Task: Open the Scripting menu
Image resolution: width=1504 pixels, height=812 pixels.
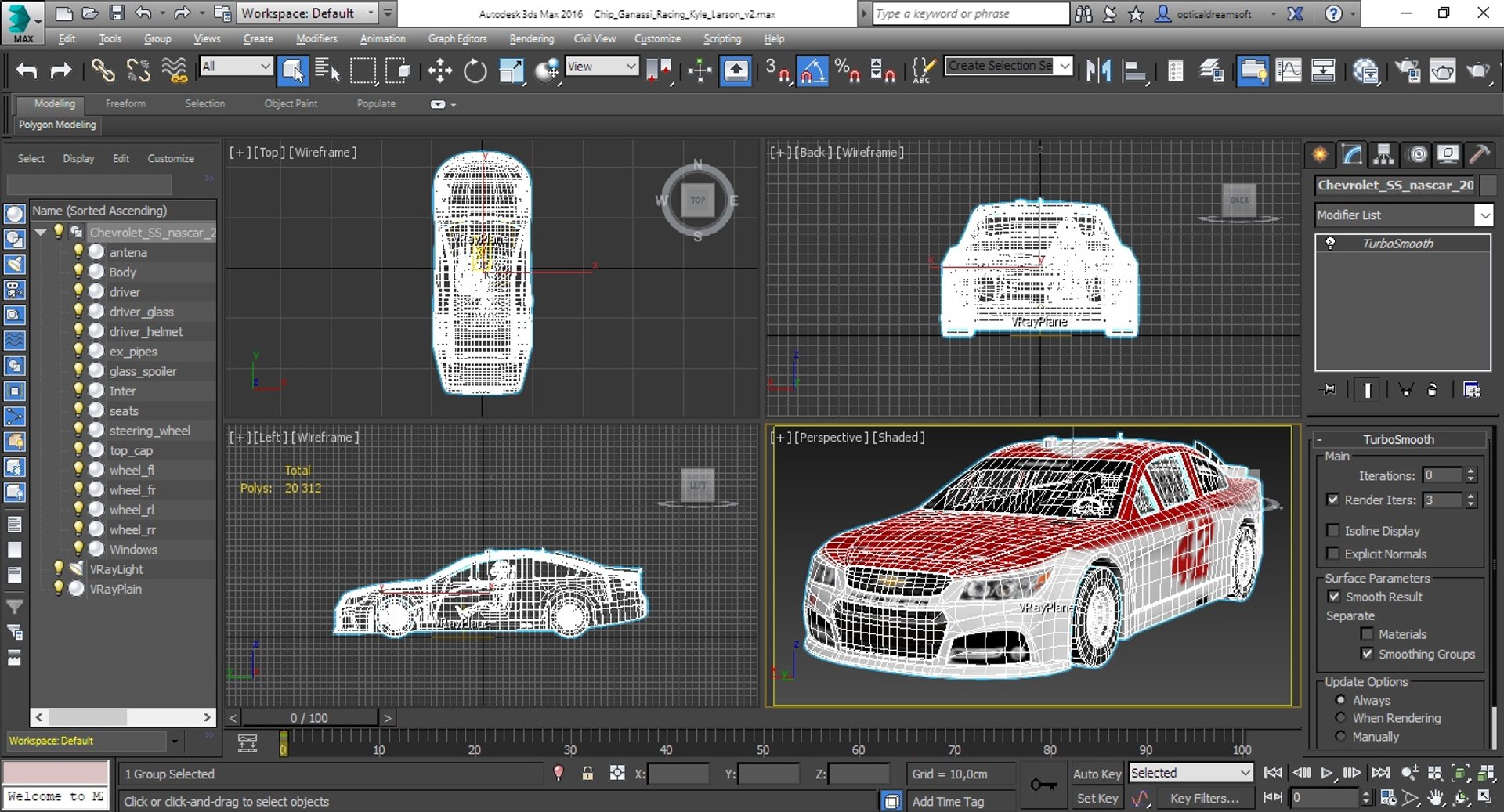Action: pyautogui.click(x=721, y=38)
